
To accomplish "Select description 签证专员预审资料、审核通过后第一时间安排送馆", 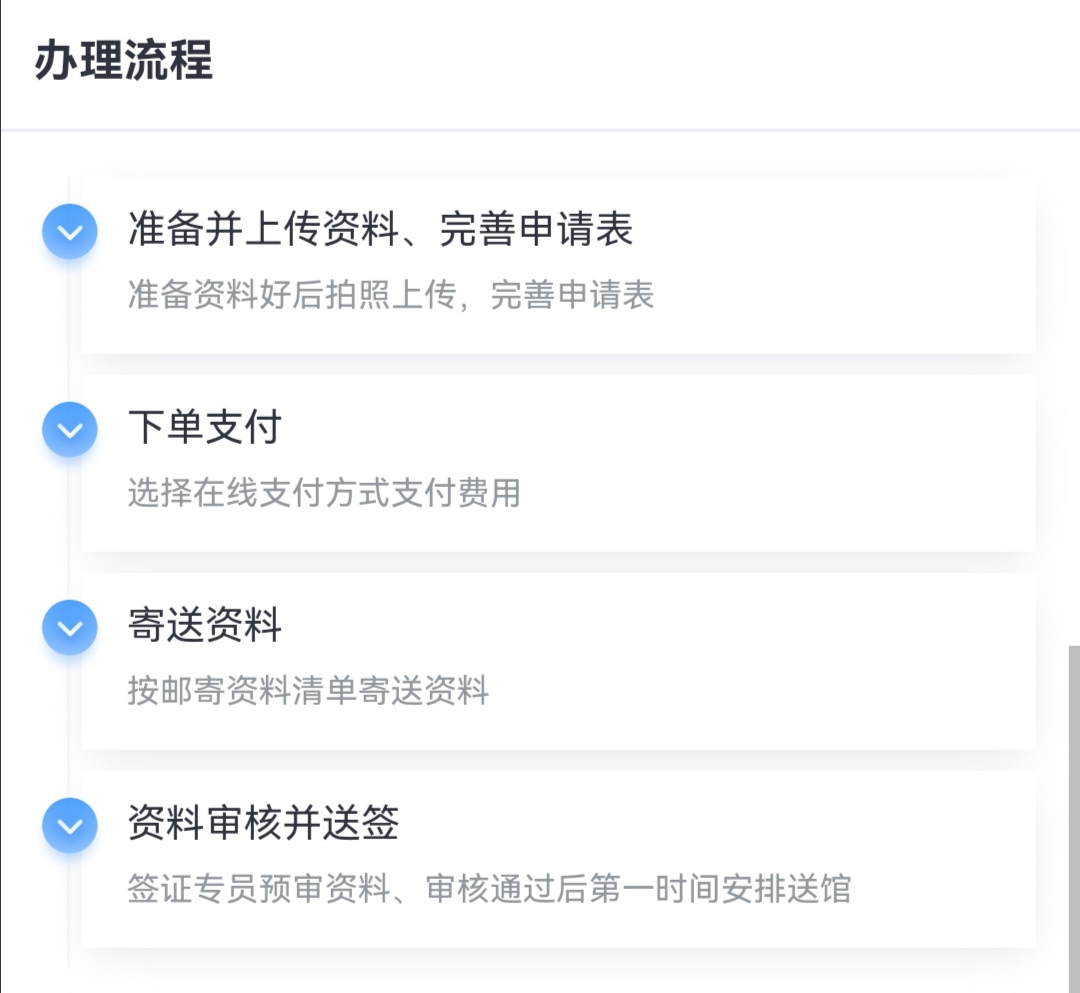I will click(489, 888).
